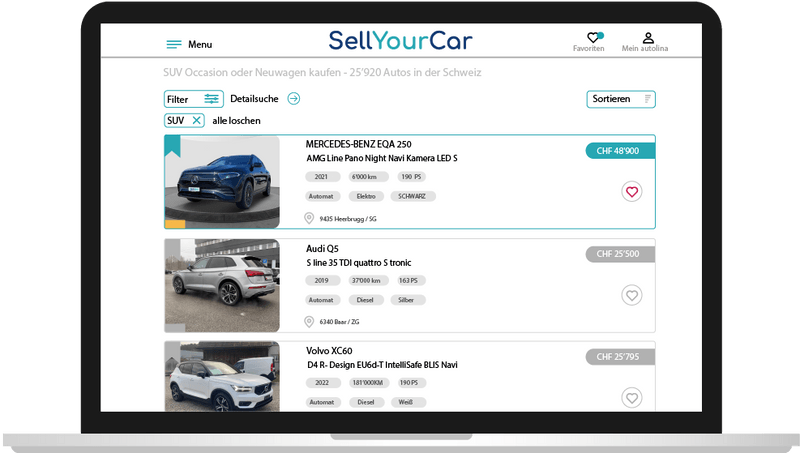800x453 pixels.
Task: Open the Detailsuche link
Action: 252,99
